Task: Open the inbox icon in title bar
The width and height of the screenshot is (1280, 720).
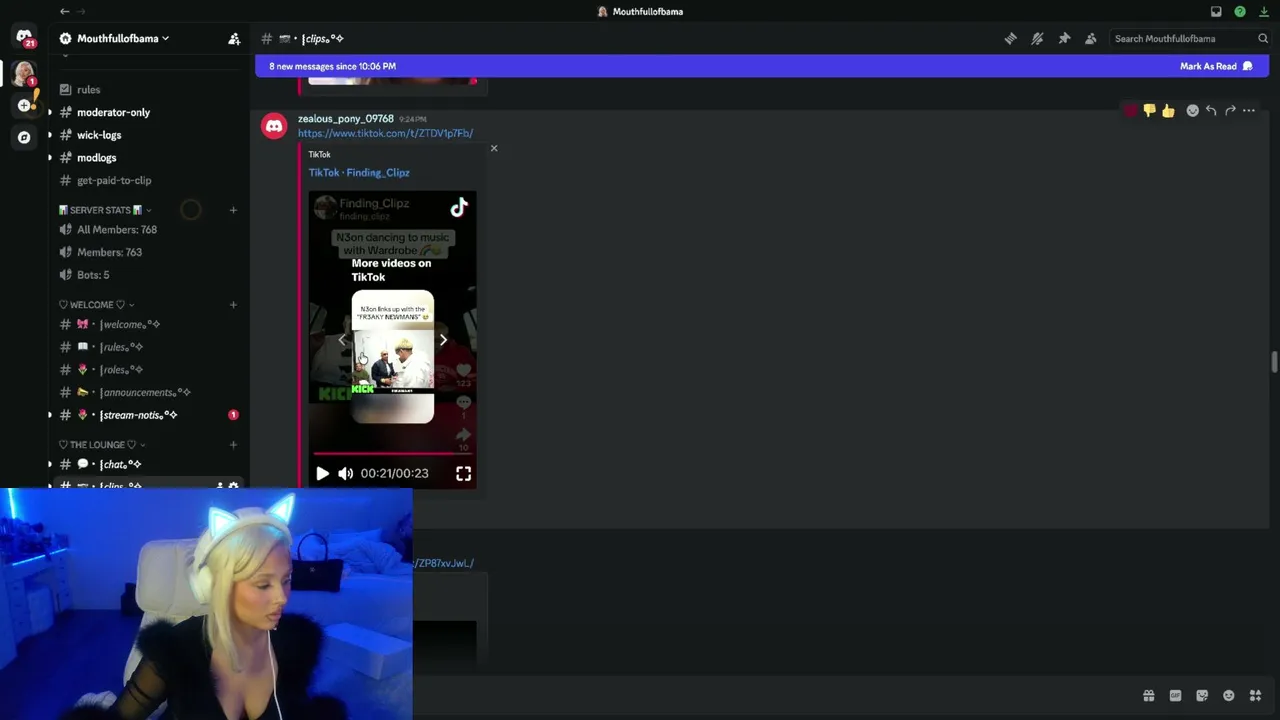Action: [x=1216, y=12]
